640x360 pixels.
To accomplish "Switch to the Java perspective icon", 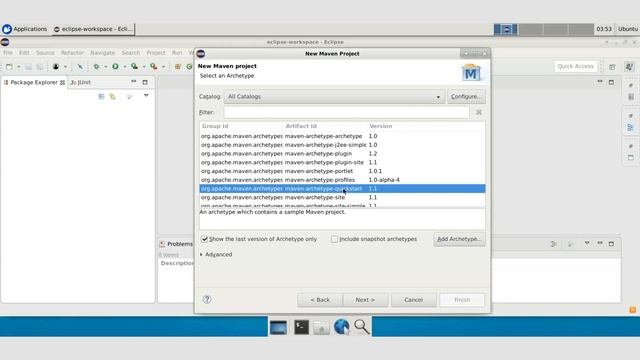I will pyautogui.click(x=629, y=67).
